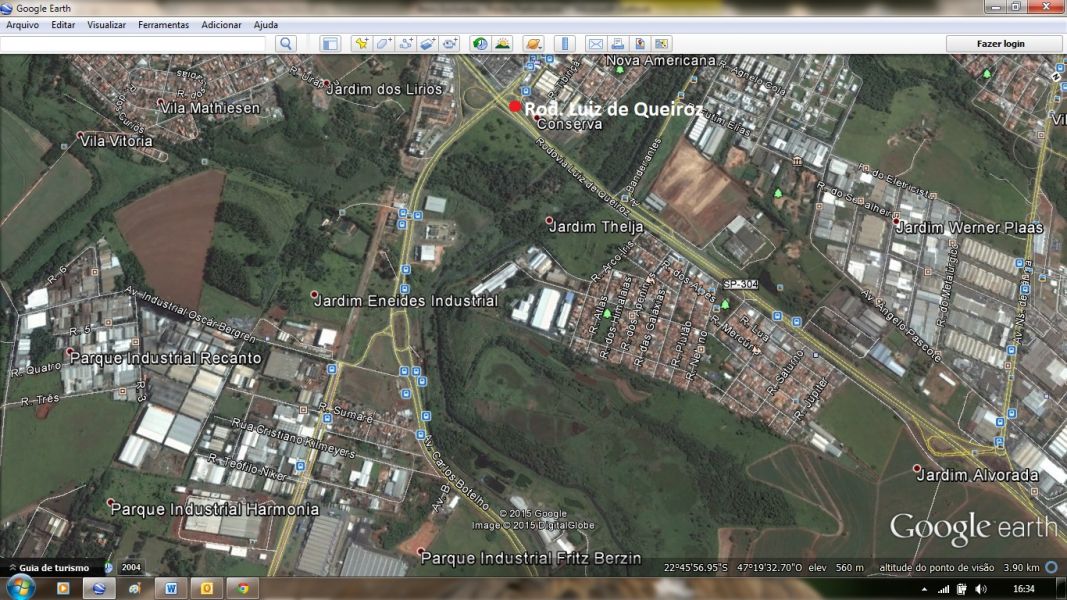This screenshot has width=1067, height=600.
Task: Click the search magnifier button
Action: (x=286, y=44)
